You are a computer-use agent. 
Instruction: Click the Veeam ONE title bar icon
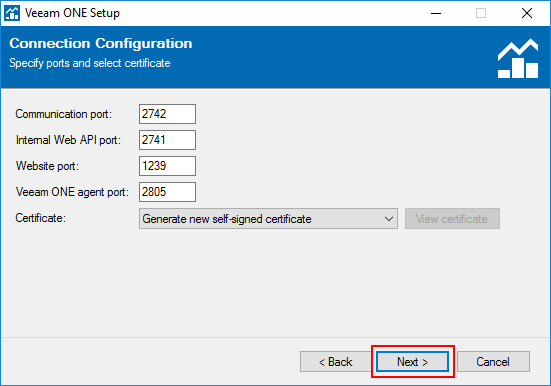[12, 13]
